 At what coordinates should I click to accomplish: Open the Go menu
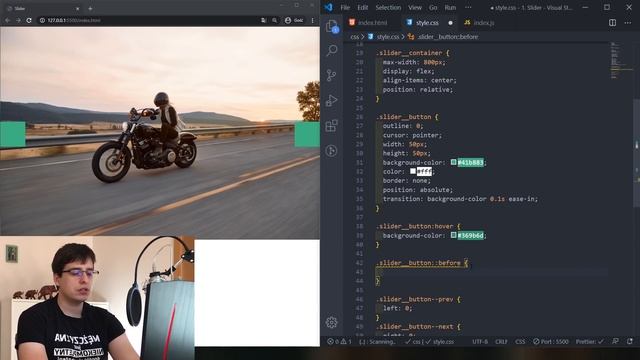[433, 7]
